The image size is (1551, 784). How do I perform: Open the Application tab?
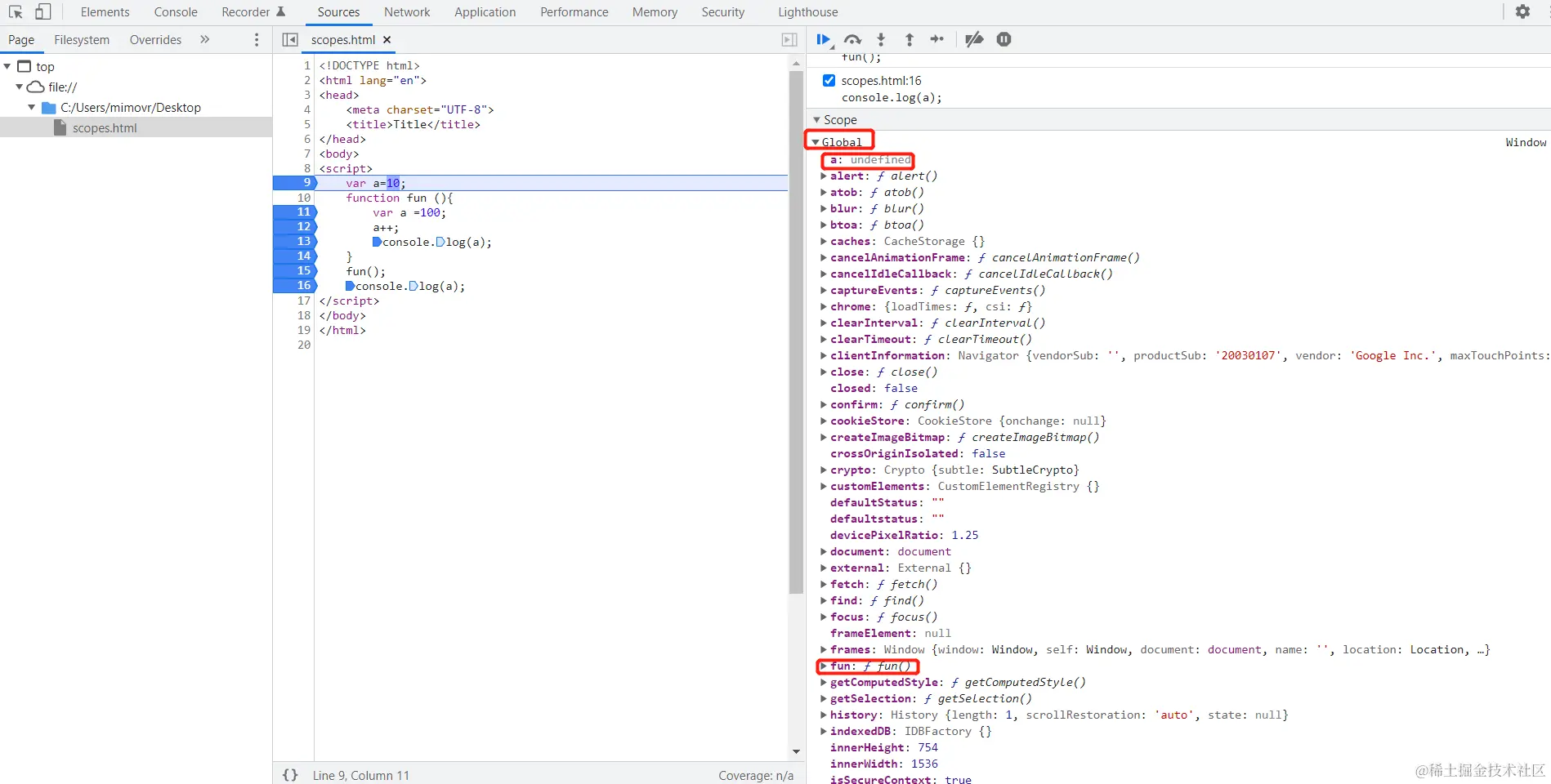point(485,11)
